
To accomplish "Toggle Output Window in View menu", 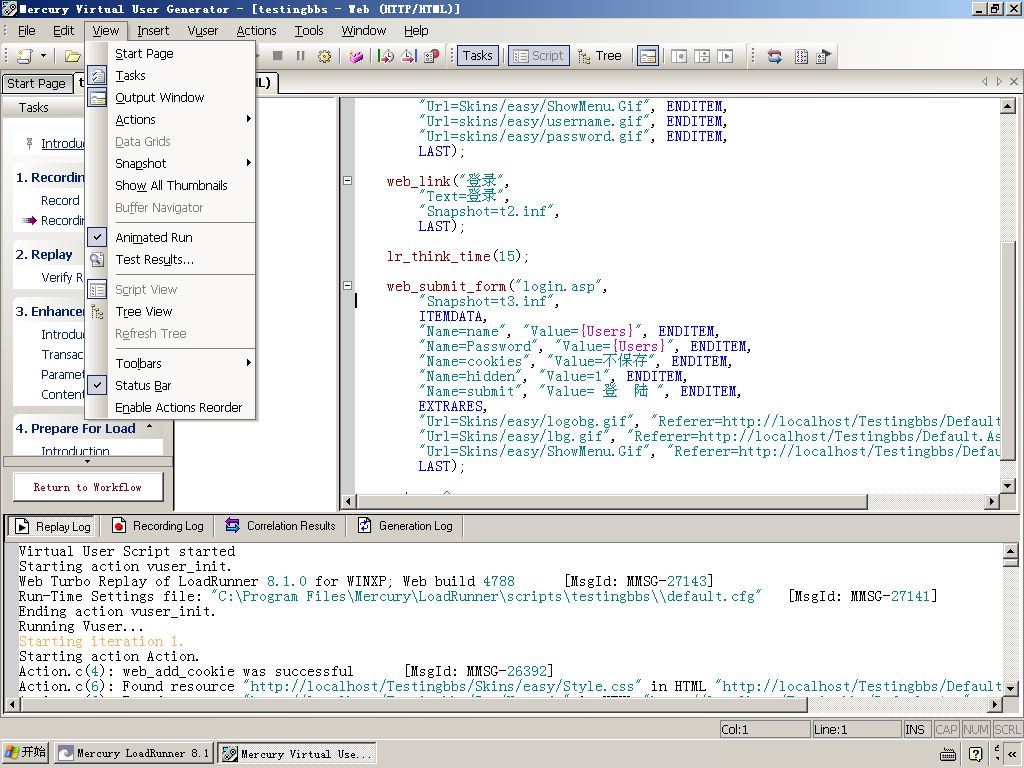I will click(170, 98).
